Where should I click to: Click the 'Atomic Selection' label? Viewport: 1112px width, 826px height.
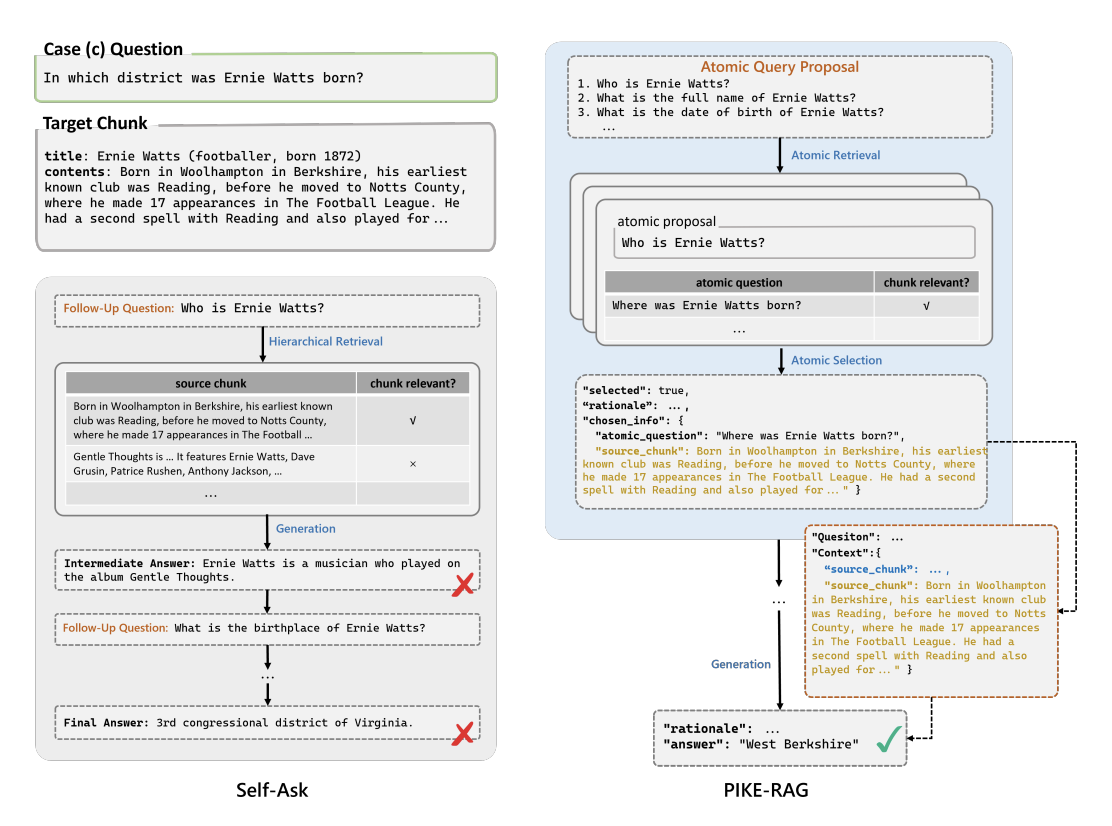pos(837,360)
